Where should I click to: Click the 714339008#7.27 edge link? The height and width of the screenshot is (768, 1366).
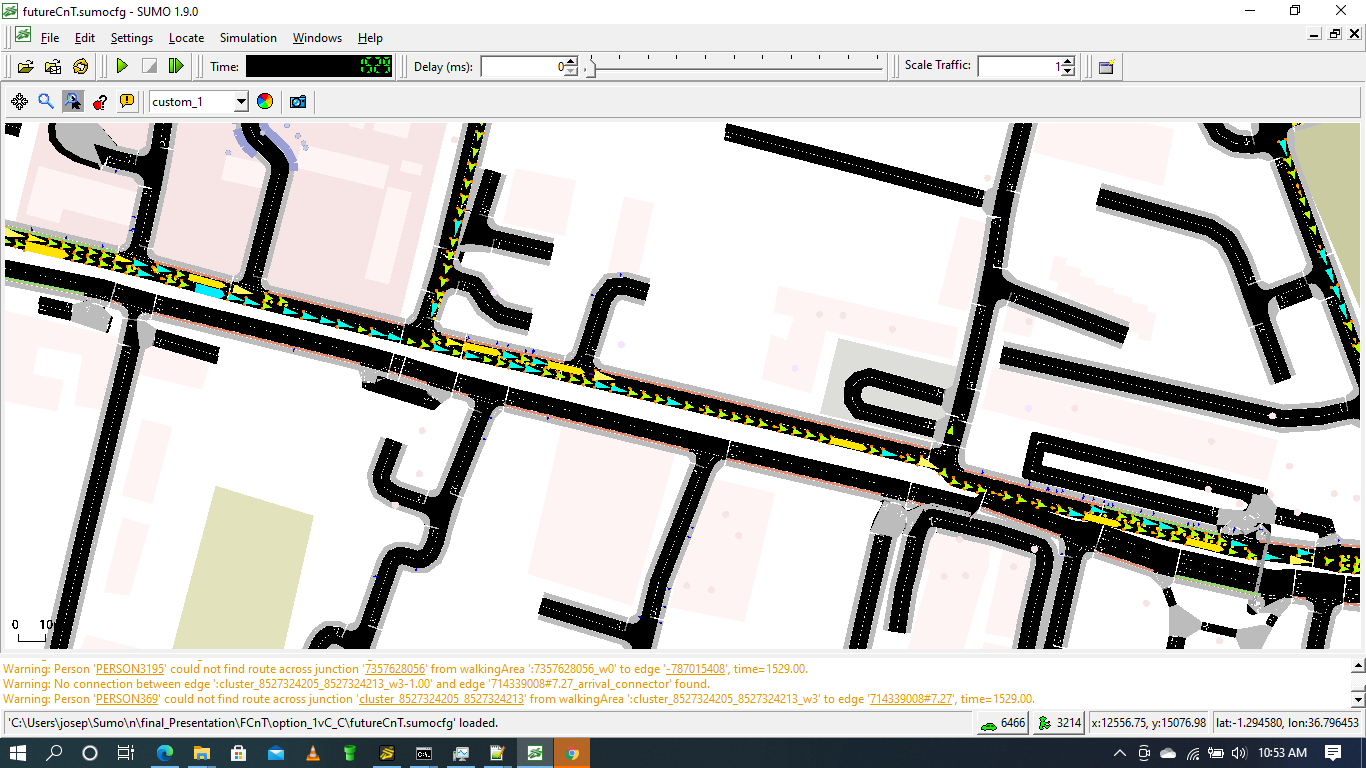pyautogui.click(x=910, y=699)
